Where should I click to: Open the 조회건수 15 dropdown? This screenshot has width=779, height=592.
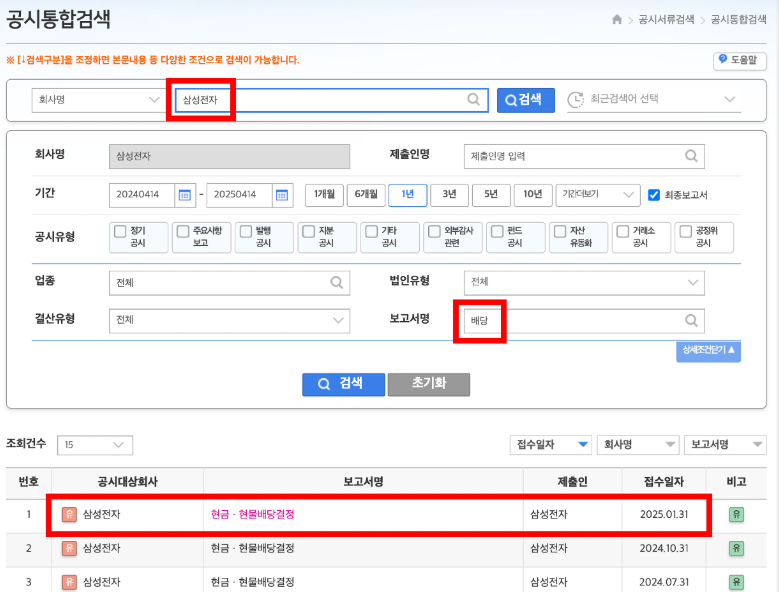pyautogui.click(x=95, y=445)
